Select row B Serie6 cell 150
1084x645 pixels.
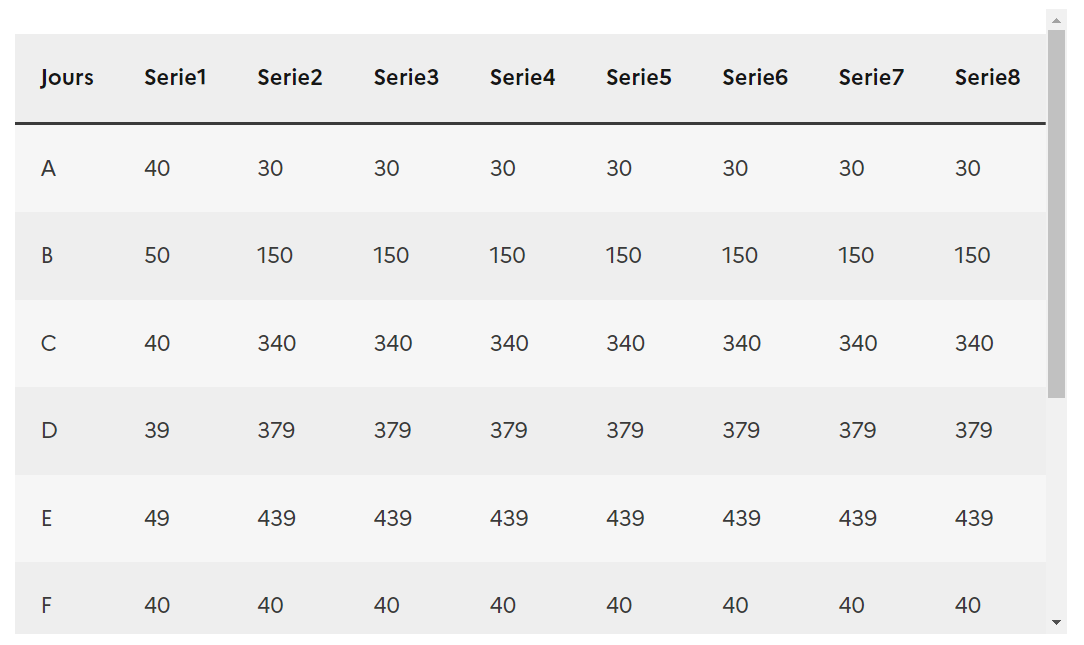pyautogui.click(x=740, y=255)
